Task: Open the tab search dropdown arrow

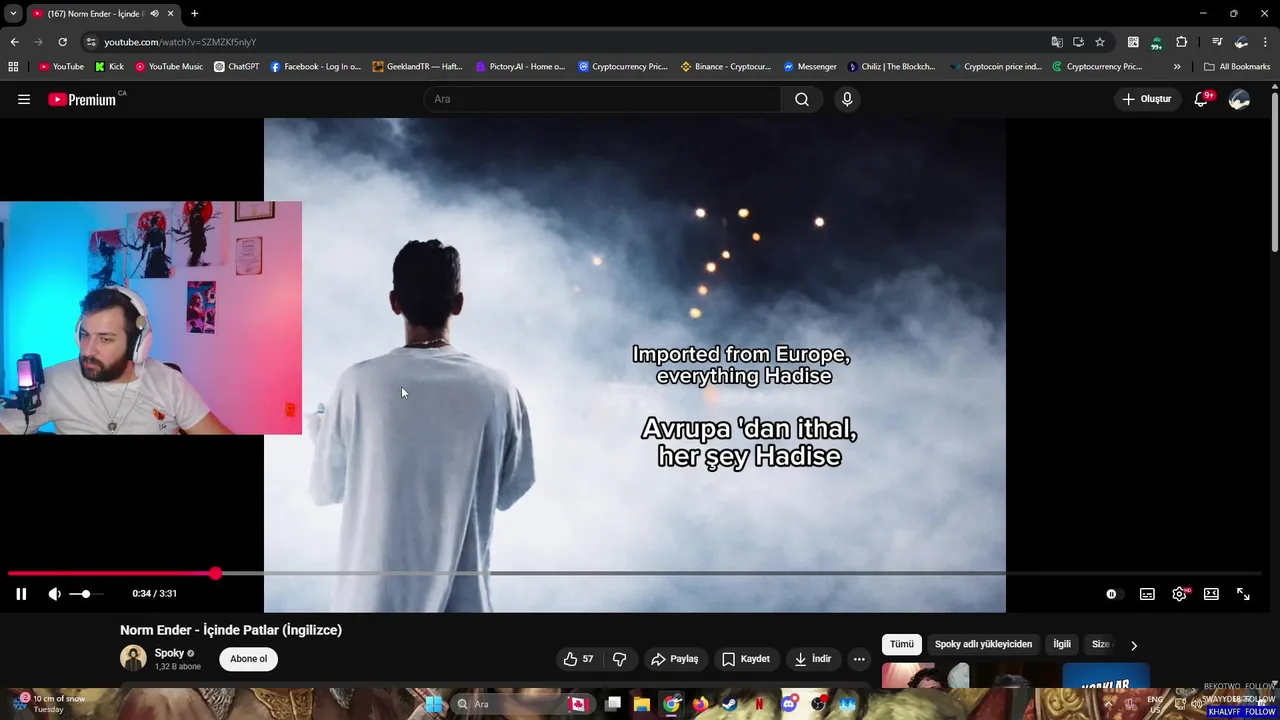Action: point(13,13)
